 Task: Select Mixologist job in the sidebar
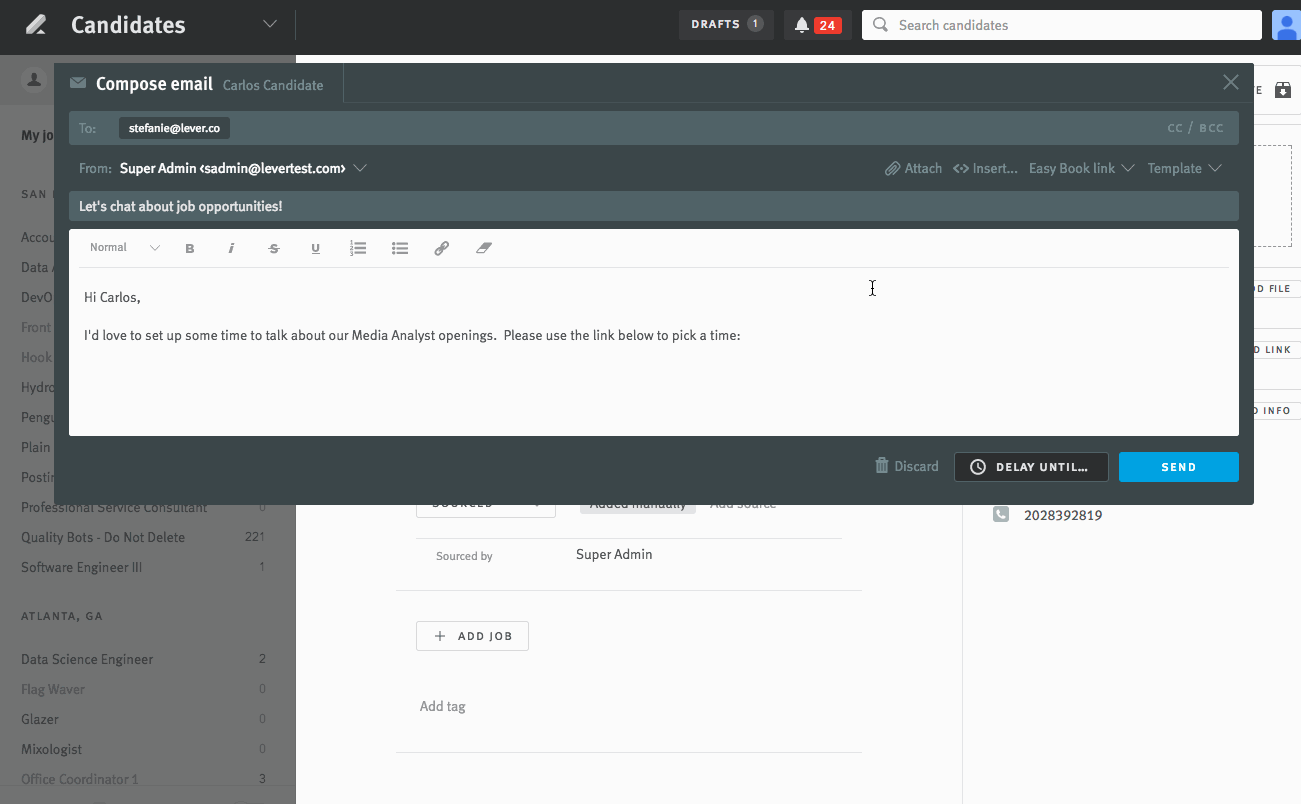[52, 749]
